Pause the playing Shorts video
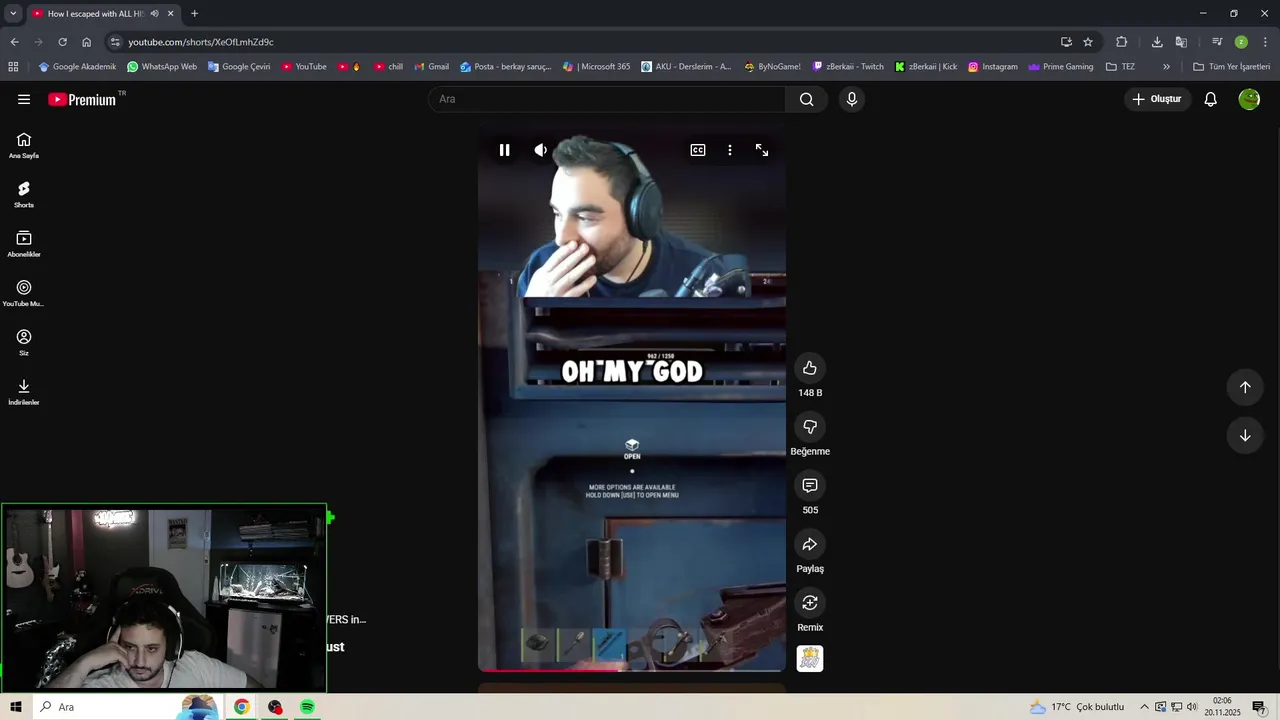 click(x=504, y=150)
